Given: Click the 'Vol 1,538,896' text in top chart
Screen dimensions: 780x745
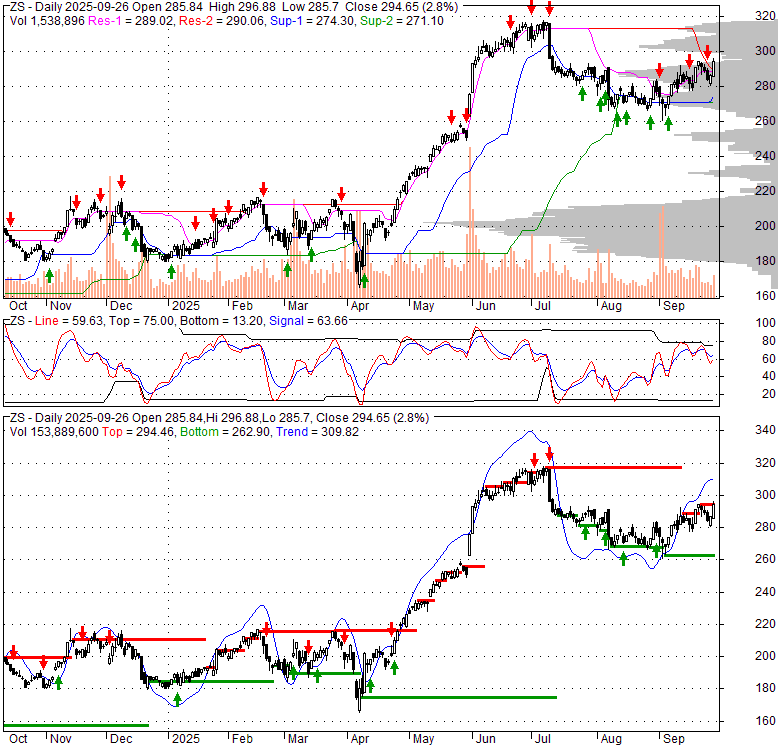Looking at the screenshot, I should 47,21.
